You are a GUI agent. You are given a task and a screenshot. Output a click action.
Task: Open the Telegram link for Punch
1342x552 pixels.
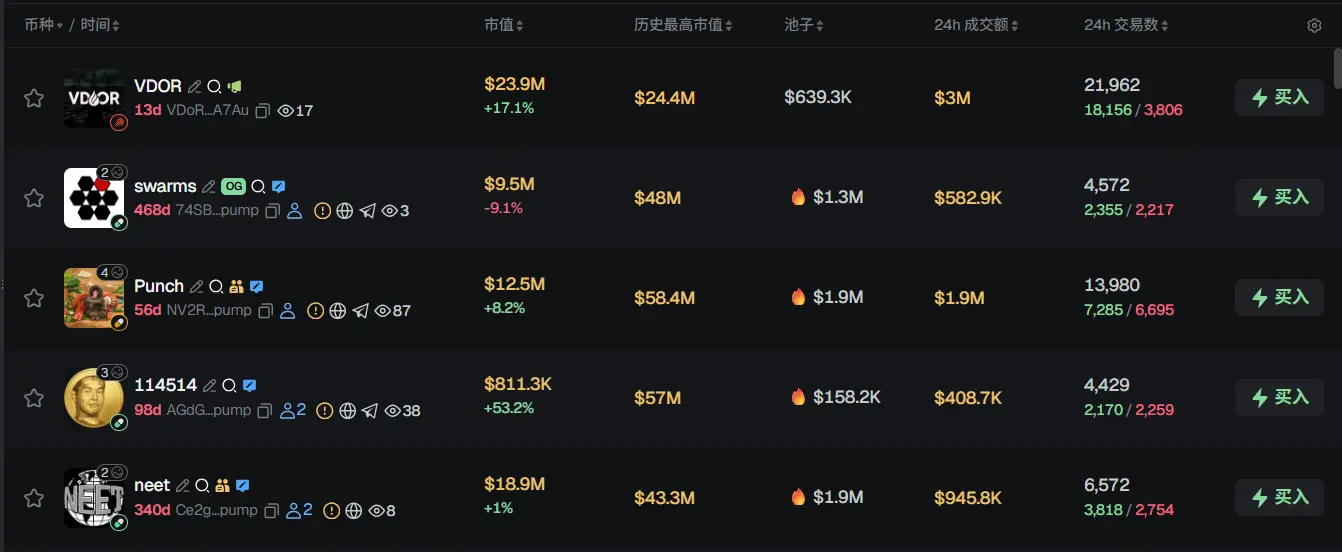pyautogui.click(x=361, y=311)
